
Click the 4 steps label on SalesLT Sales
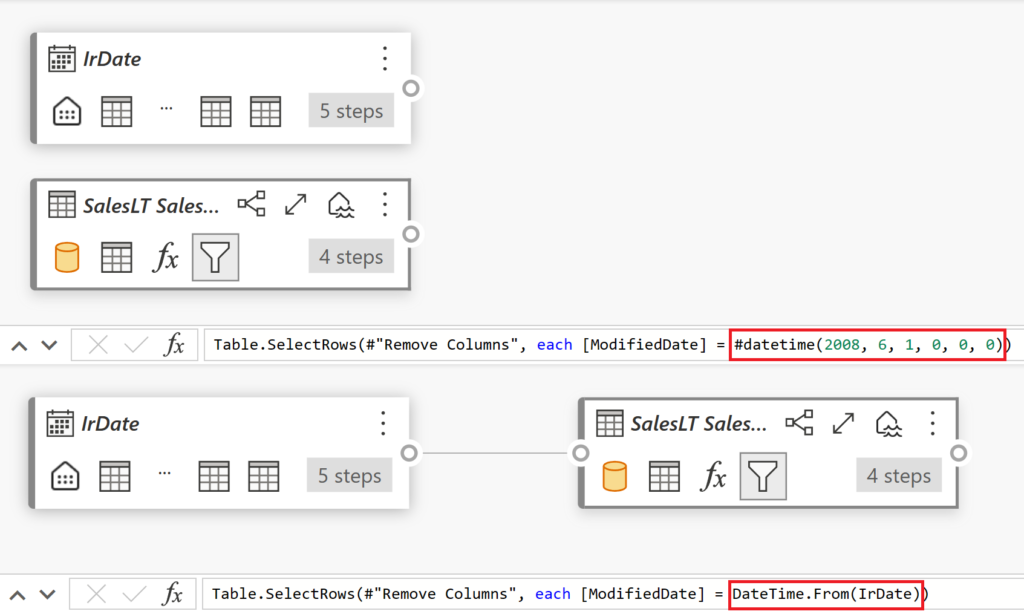click(351, 257)
